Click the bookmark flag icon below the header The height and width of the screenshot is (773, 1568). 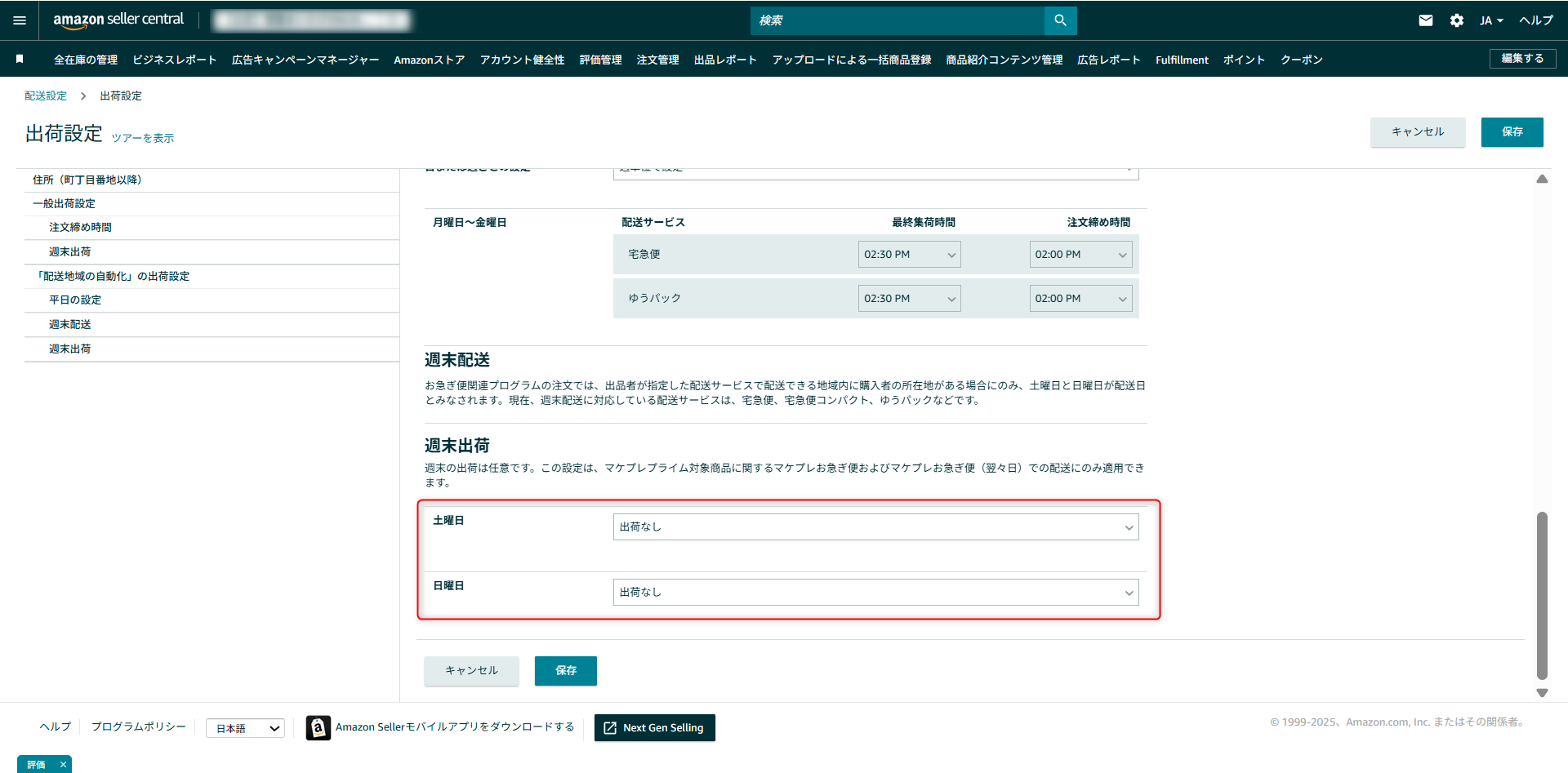coord(18,59)
